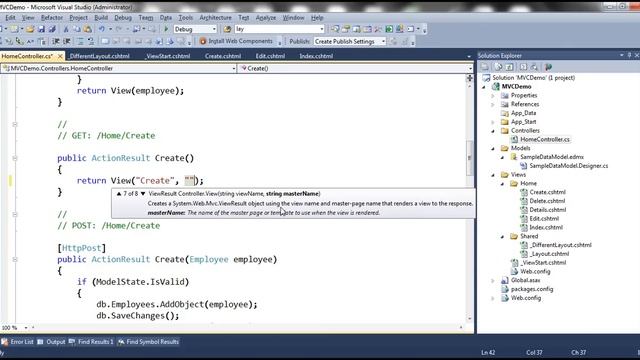Start debugging with the green play arrow

coord(166,29)
